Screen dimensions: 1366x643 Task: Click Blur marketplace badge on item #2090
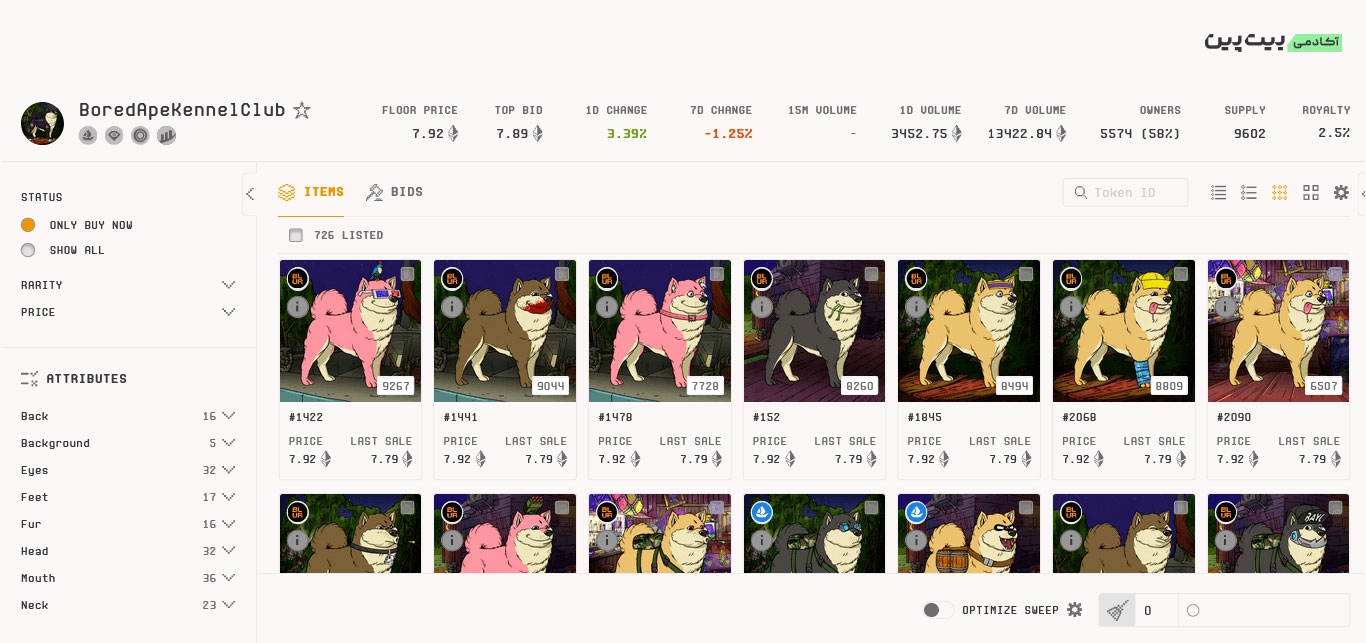pos(1225,279)
